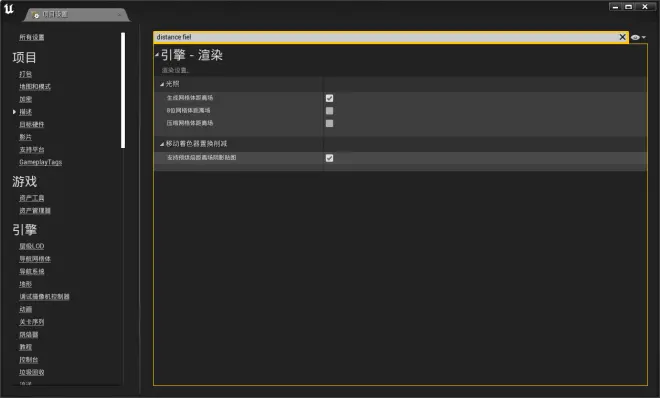This screenshot has height=398, width=660.
Task: Enable 压缩网格体距离场 checkbox
Action: click(x=329, y=123)
